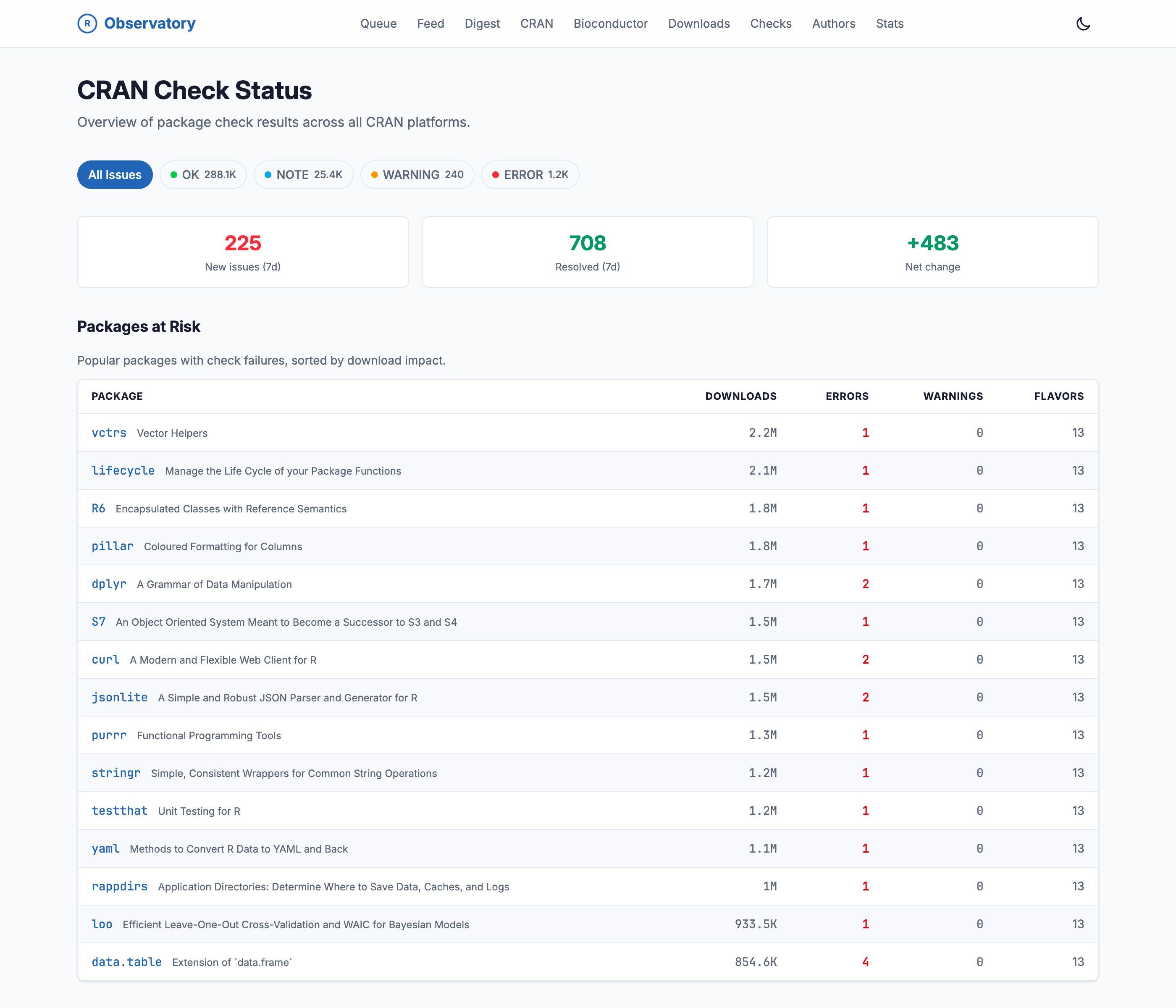Click 'Coloured Formatting for Columns' description

223,546
